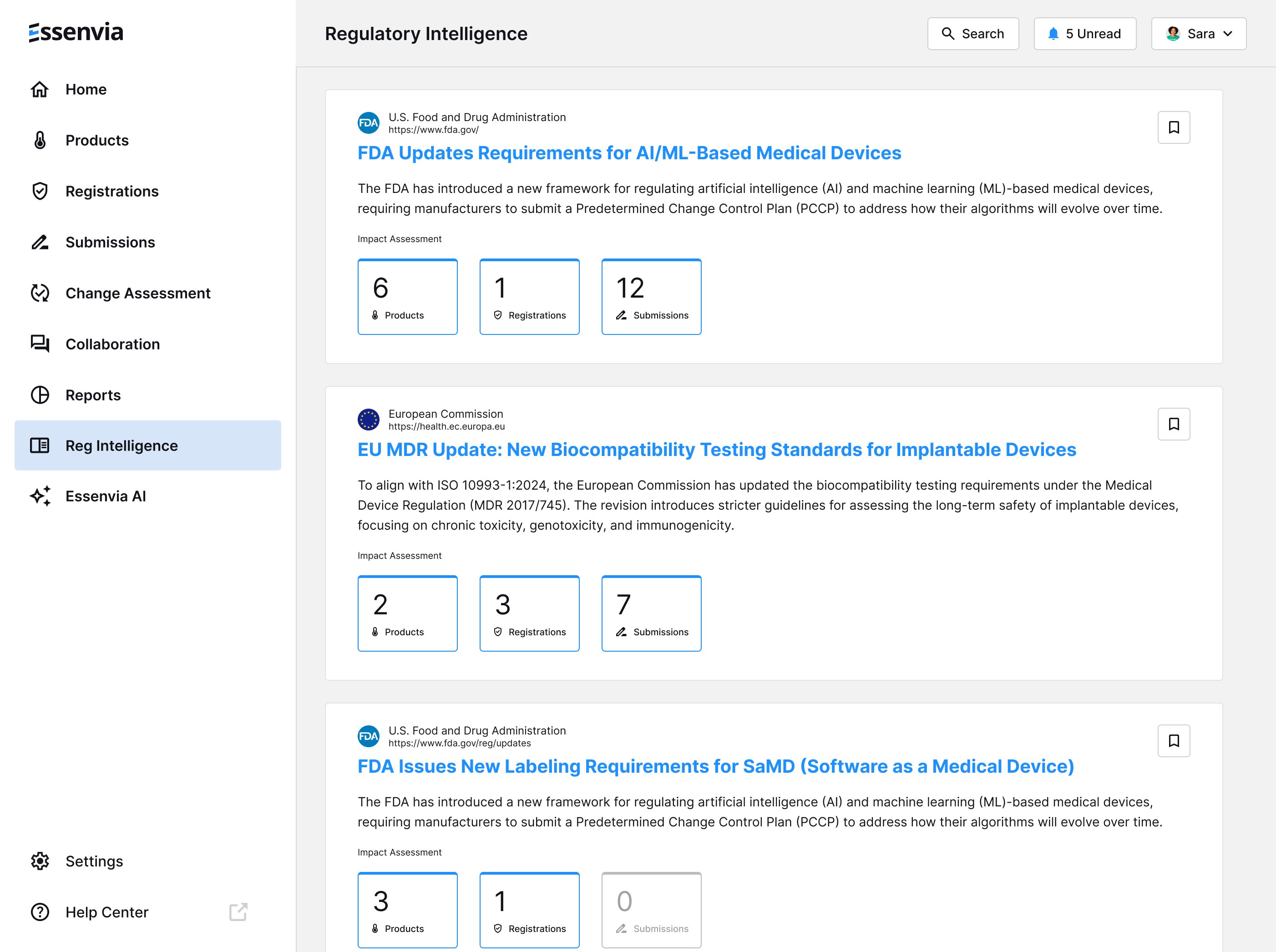
Task: Open the EU MDR Update article title
Action: (x=716, y=450)
